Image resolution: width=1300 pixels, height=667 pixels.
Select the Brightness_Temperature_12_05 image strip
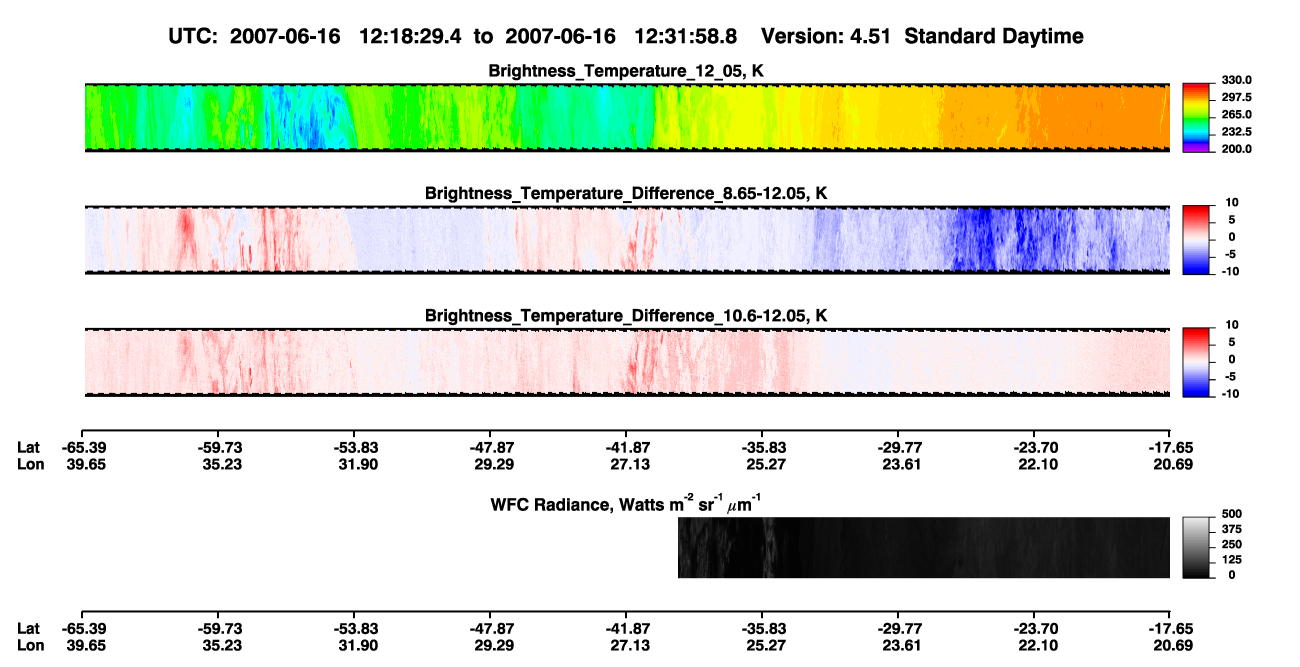point(626,118)
